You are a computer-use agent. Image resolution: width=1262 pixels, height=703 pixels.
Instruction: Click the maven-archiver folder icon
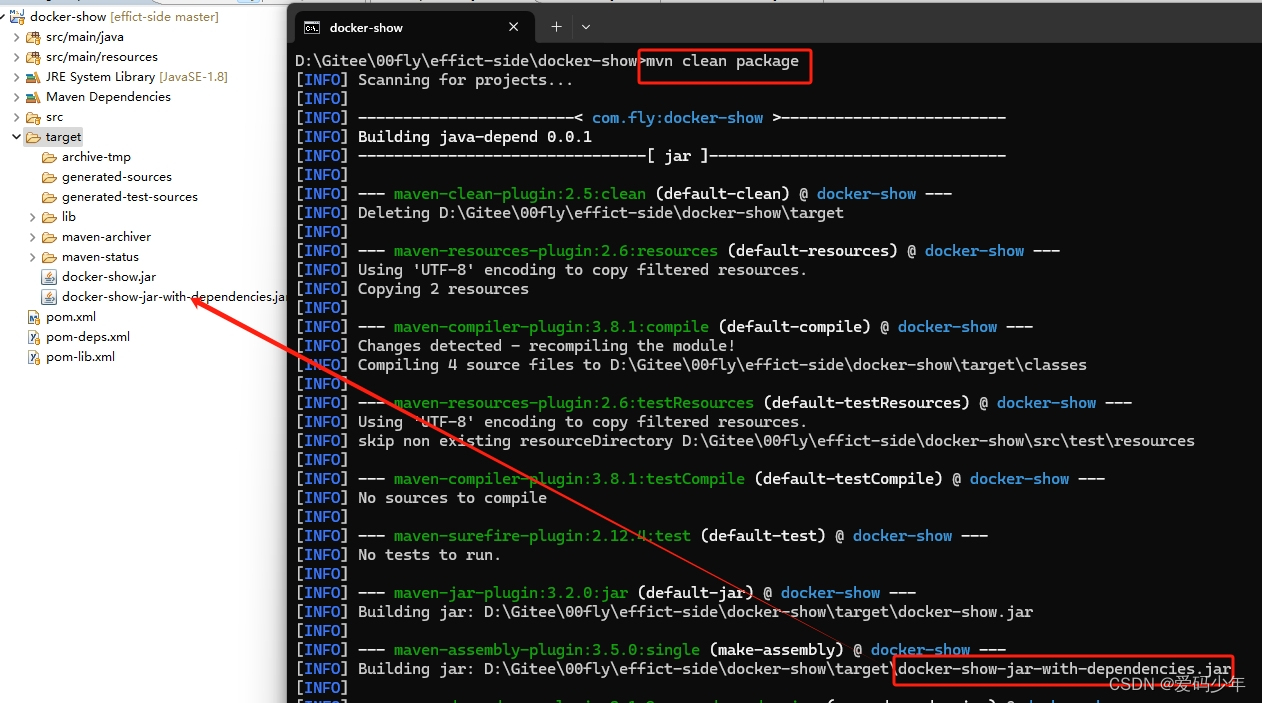(50, 237)
